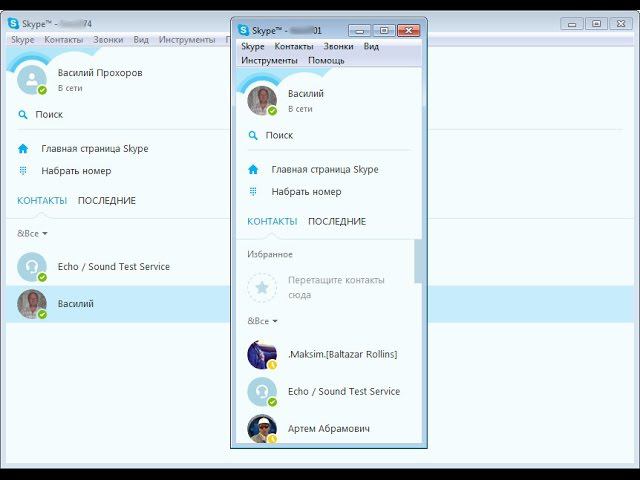The height and width of the screenshot is (480, 640).
Task: Open the Вид menu in the back window
Action: (x=141, y=40)
